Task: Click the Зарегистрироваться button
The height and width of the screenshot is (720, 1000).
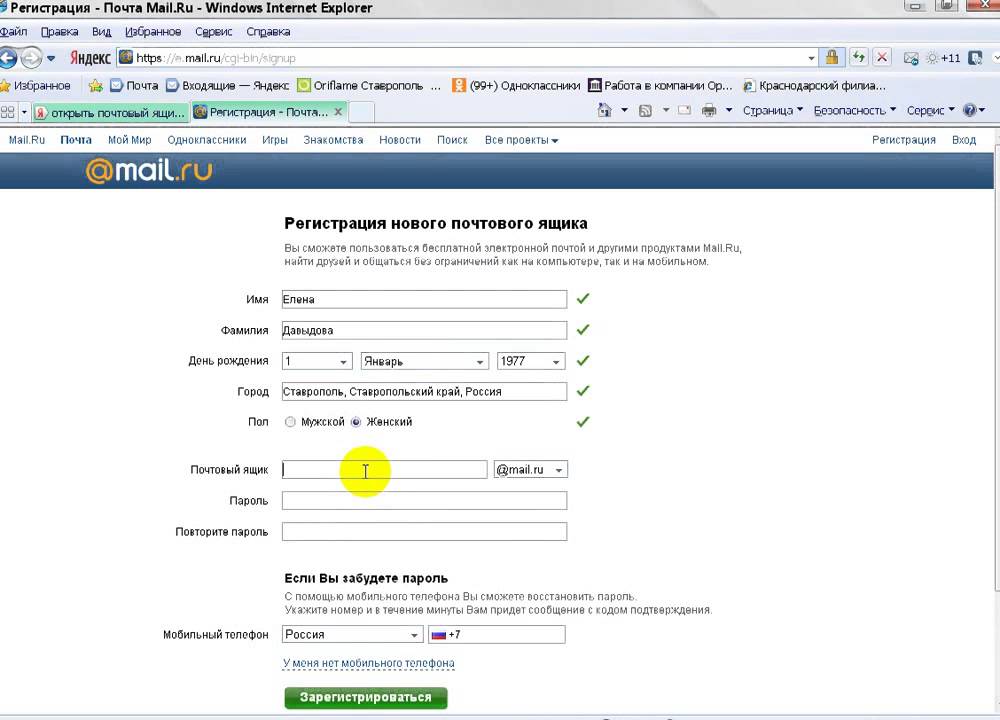Action: click(365, 697)
